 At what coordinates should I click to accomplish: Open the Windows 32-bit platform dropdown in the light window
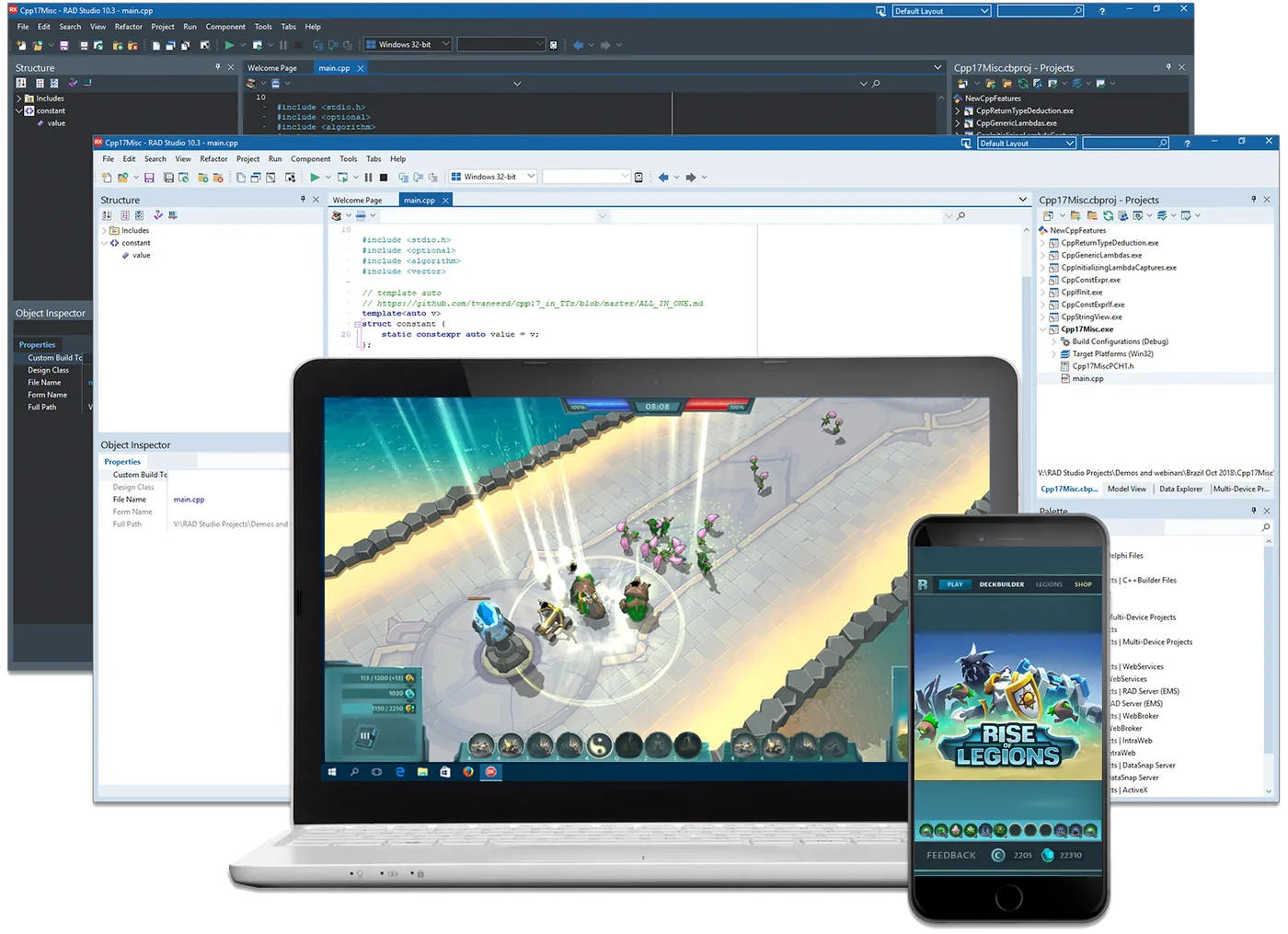click(492, 177)
